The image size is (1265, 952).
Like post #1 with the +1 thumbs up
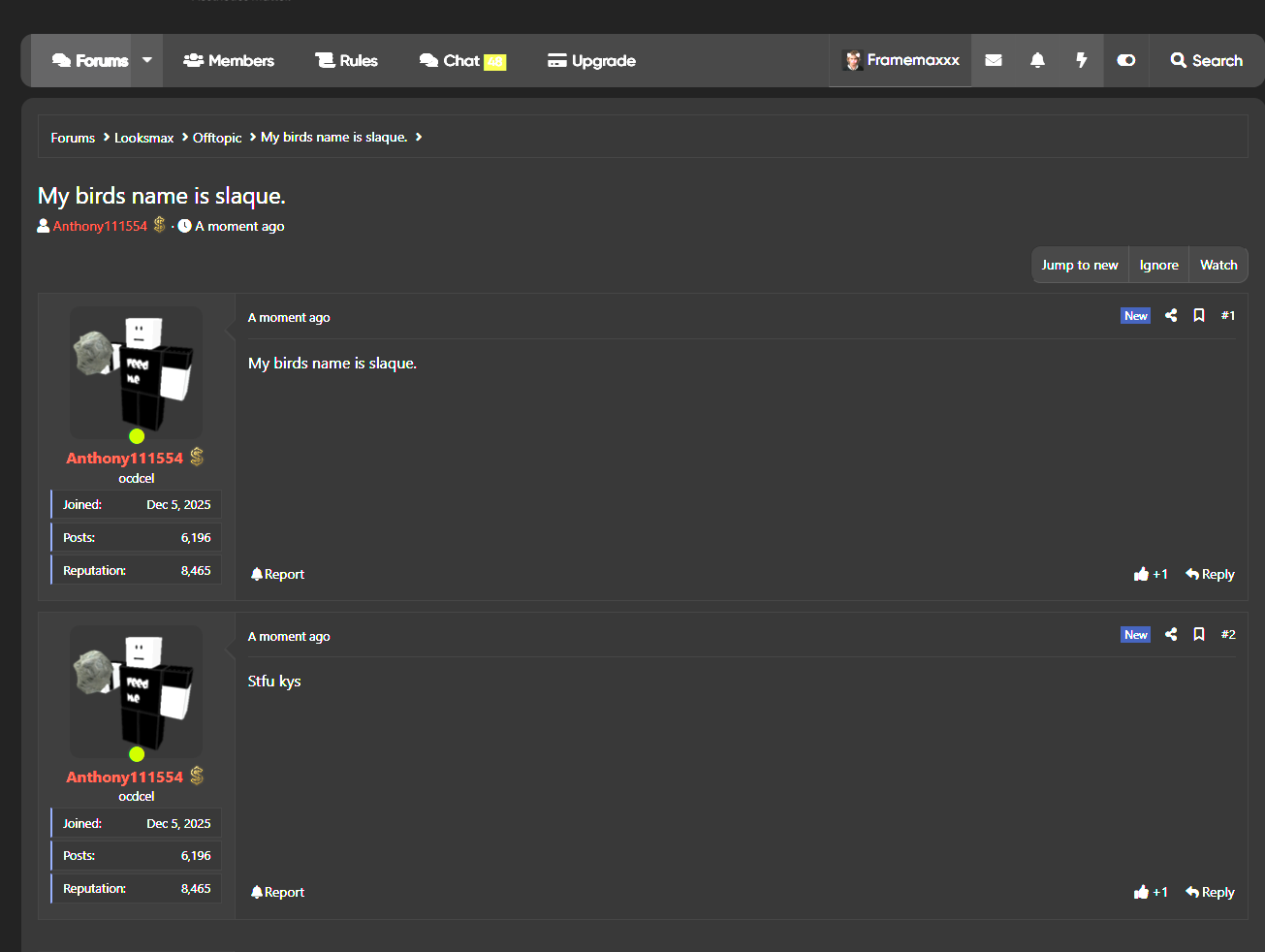1151,574
